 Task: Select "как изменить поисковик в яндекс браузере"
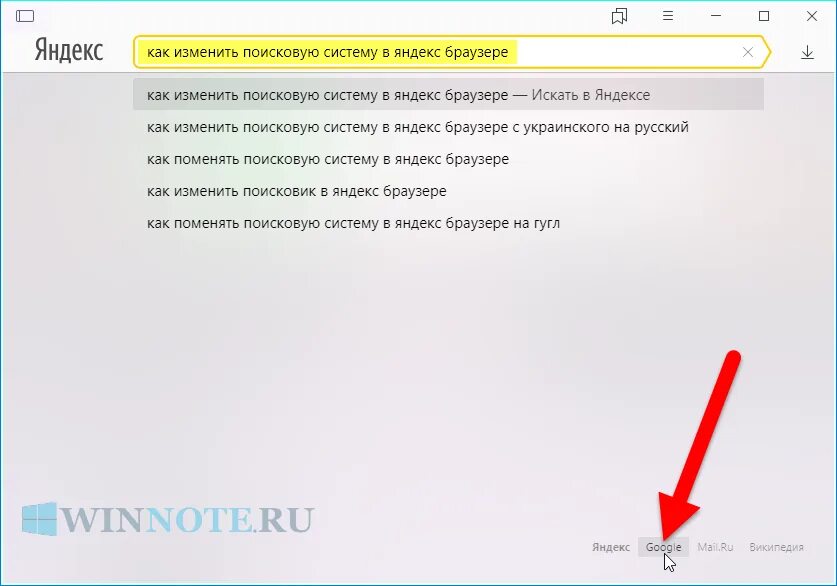coord(448,191)
